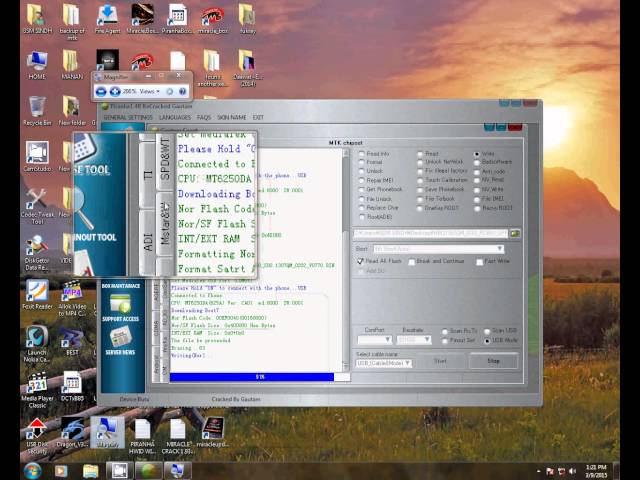This screenshot has height=480, width=640.
Task: Enable the Fast Write checkbox
Action: point(493,261)
